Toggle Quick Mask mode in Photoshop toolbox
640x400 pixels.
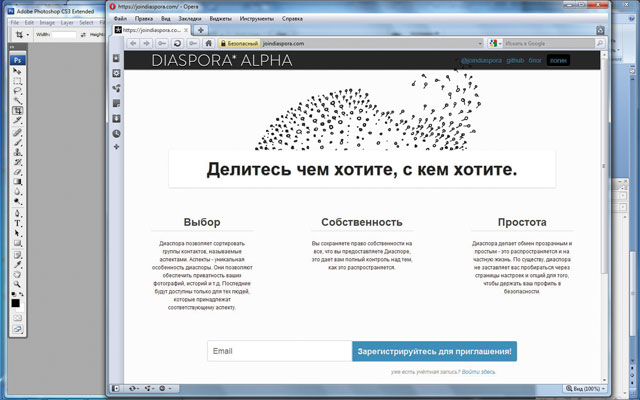pos(17,318)
